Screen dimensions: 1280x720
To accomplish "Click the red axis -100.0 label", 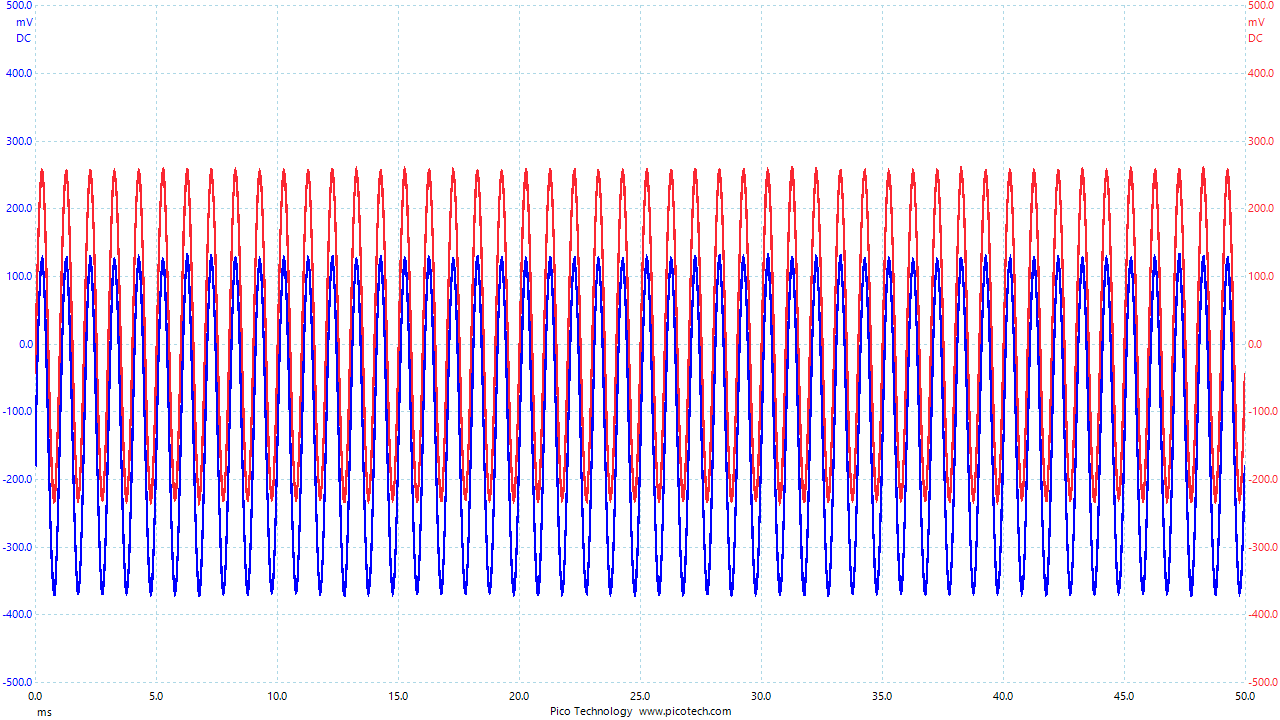I will pos(1263,411).
